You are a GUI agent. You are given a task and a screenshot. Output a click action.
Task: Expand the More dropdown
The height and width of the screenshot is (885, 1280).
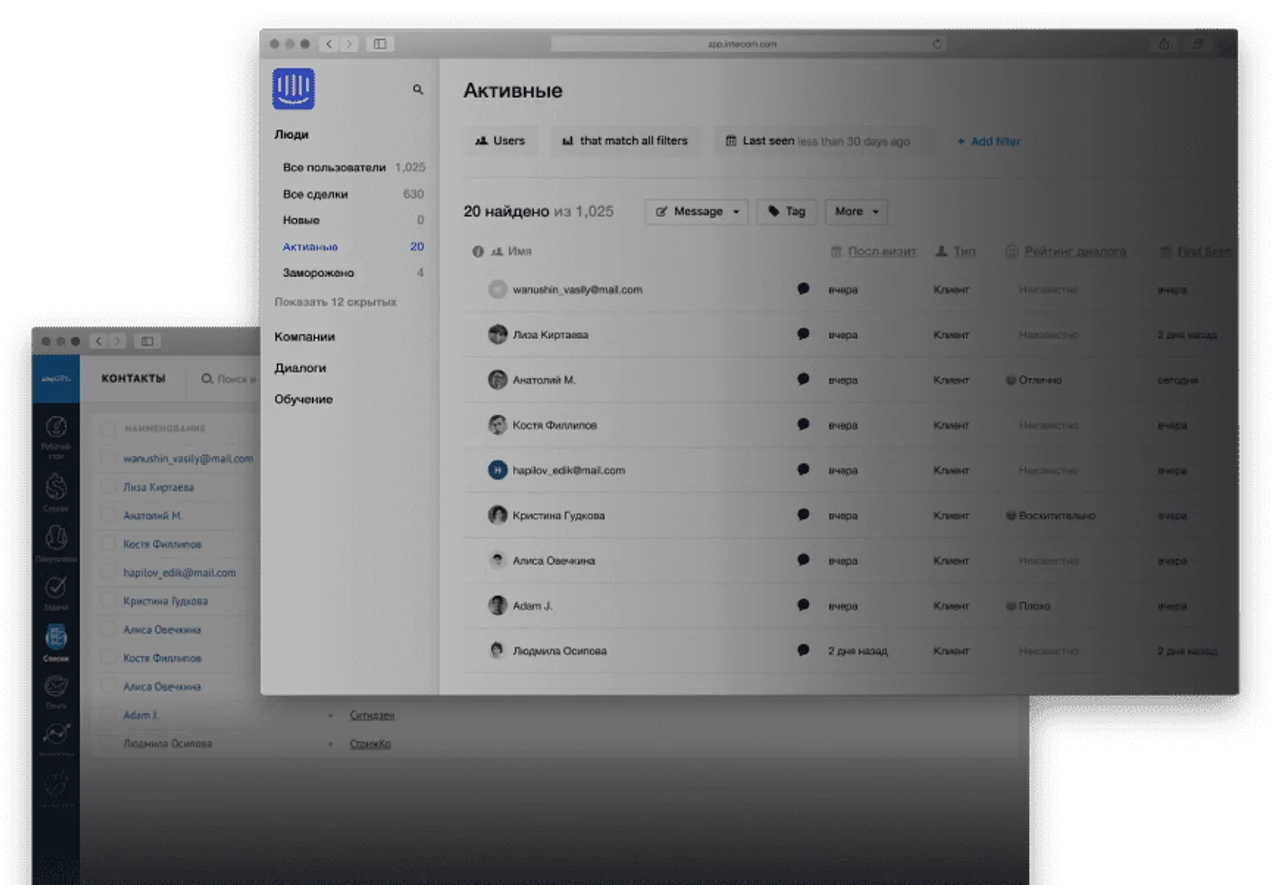855,211
